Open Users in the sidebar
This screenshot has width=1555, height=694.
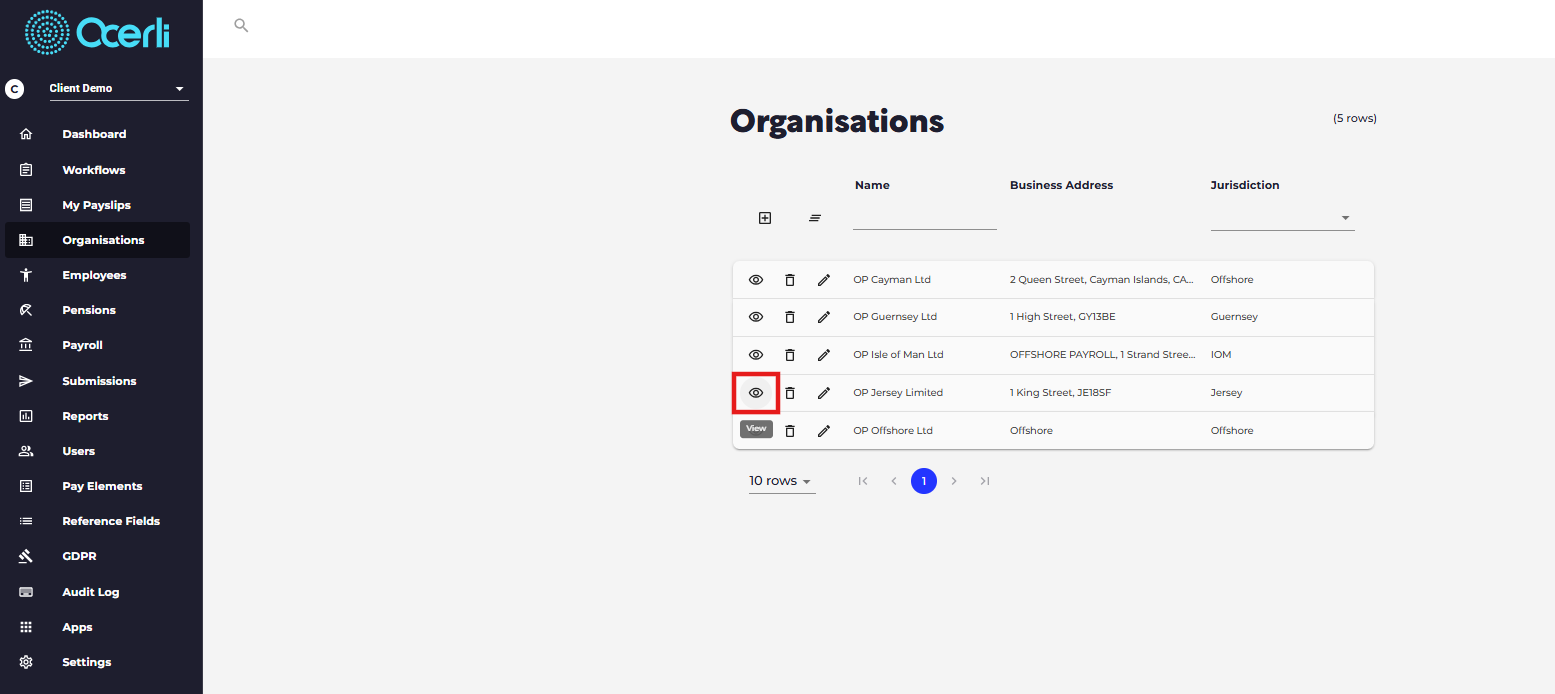coord(96,451)
